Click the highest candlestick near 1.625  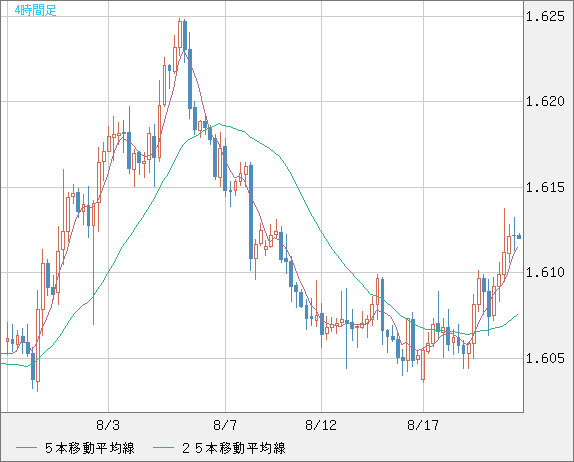coord(180,35)
